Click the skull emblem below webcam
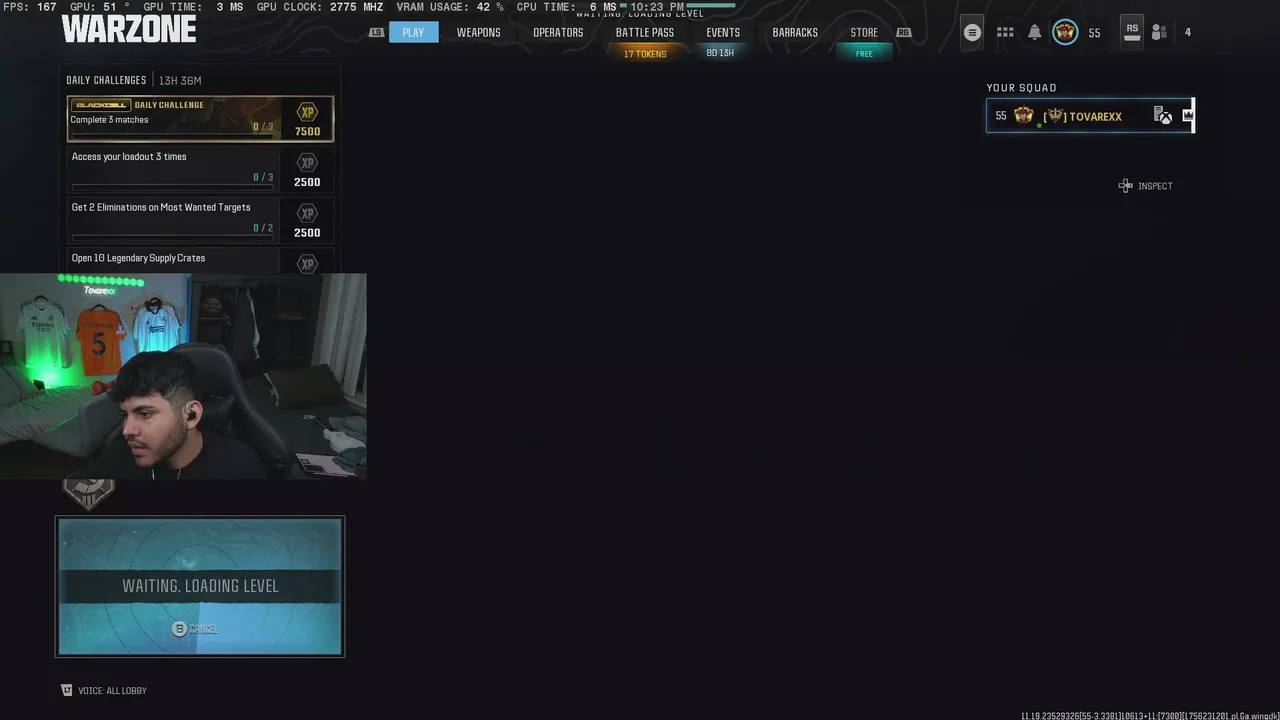Viewport: 1280px width, 720px height. click(89, 494)
